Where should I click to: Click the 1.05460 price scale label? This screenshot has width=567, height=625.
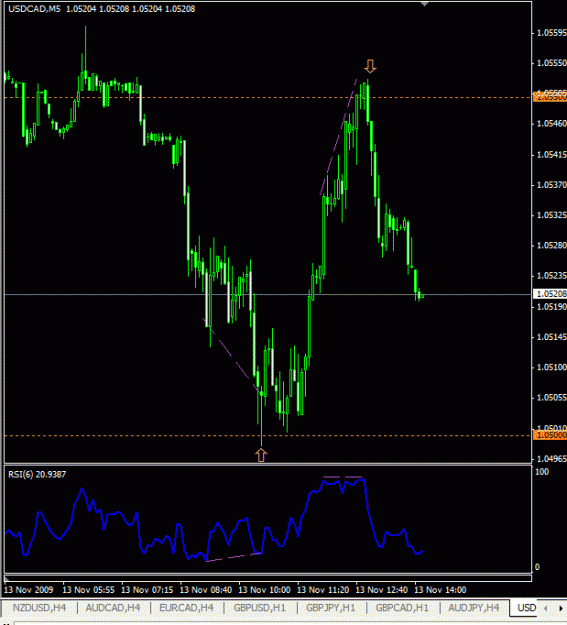pos(551,124)
